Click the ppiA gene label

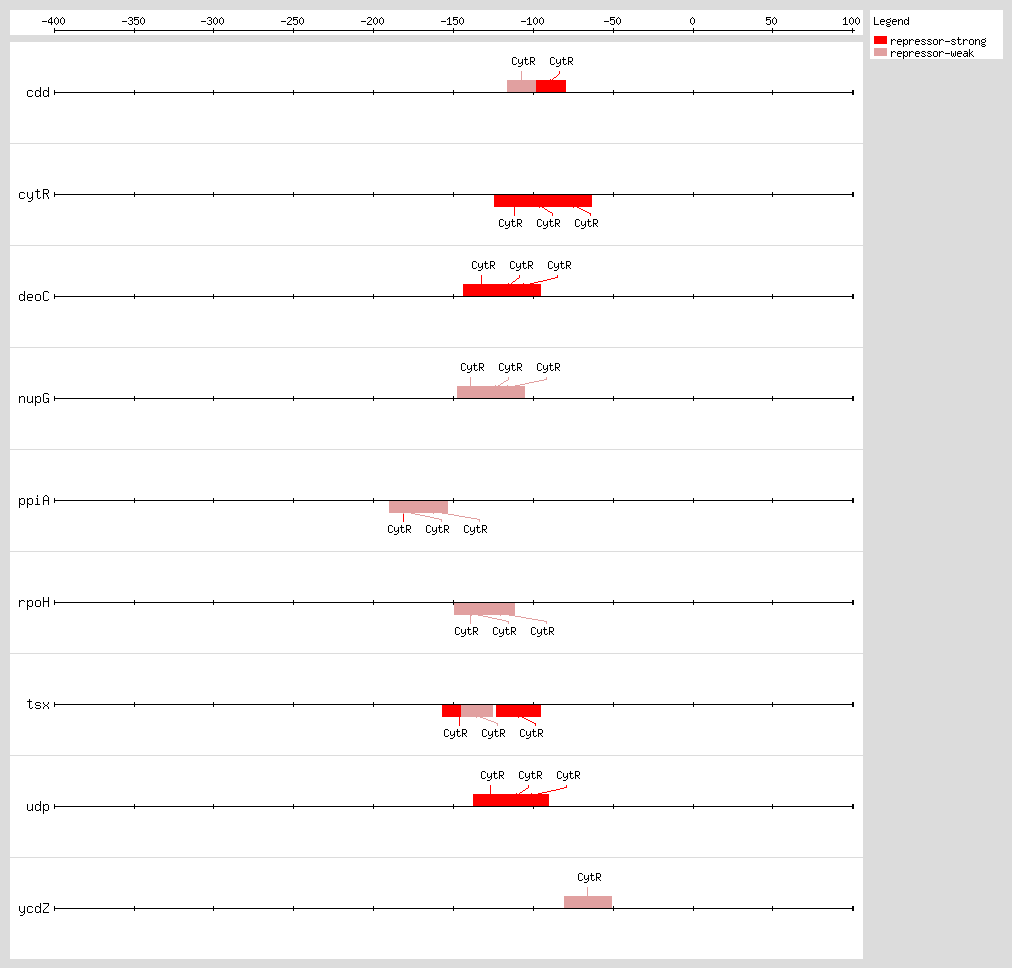(34, 500)
